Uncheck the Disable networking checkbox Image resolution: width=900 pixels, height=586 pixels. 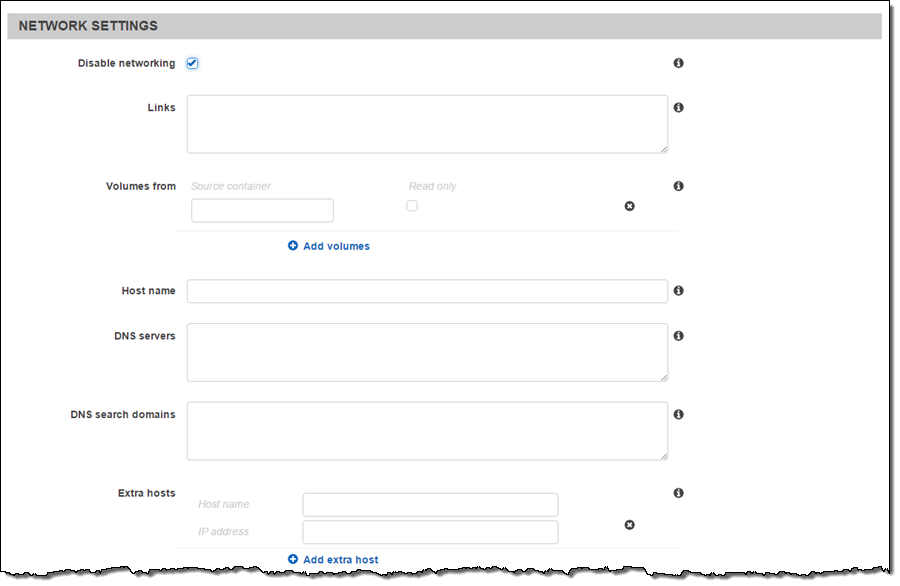[192, 64]
